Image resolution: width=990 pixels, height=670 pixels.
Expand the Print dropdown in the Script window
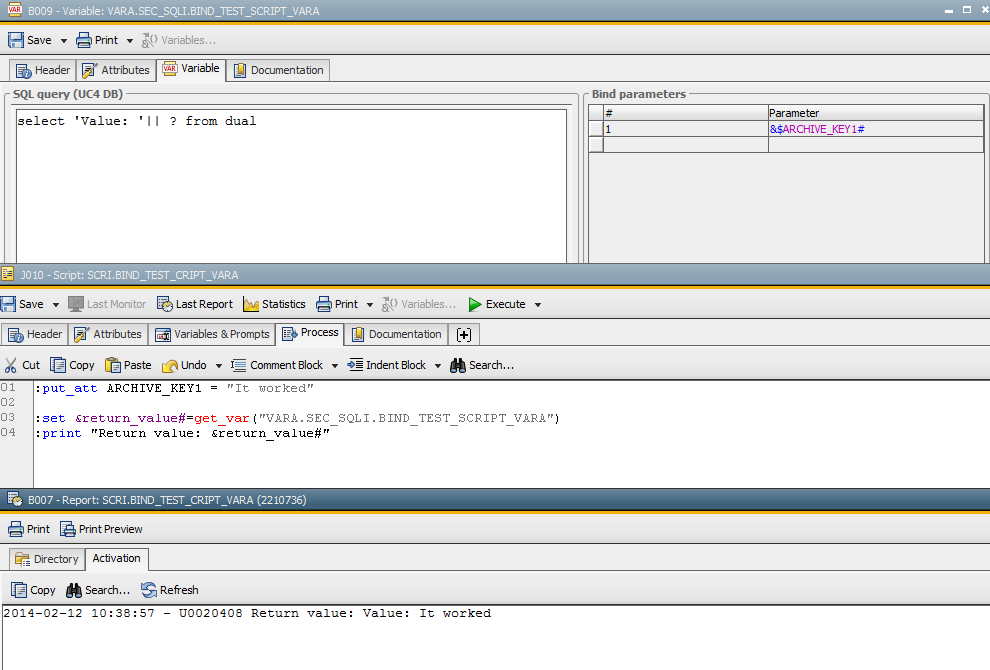point(369,304)
